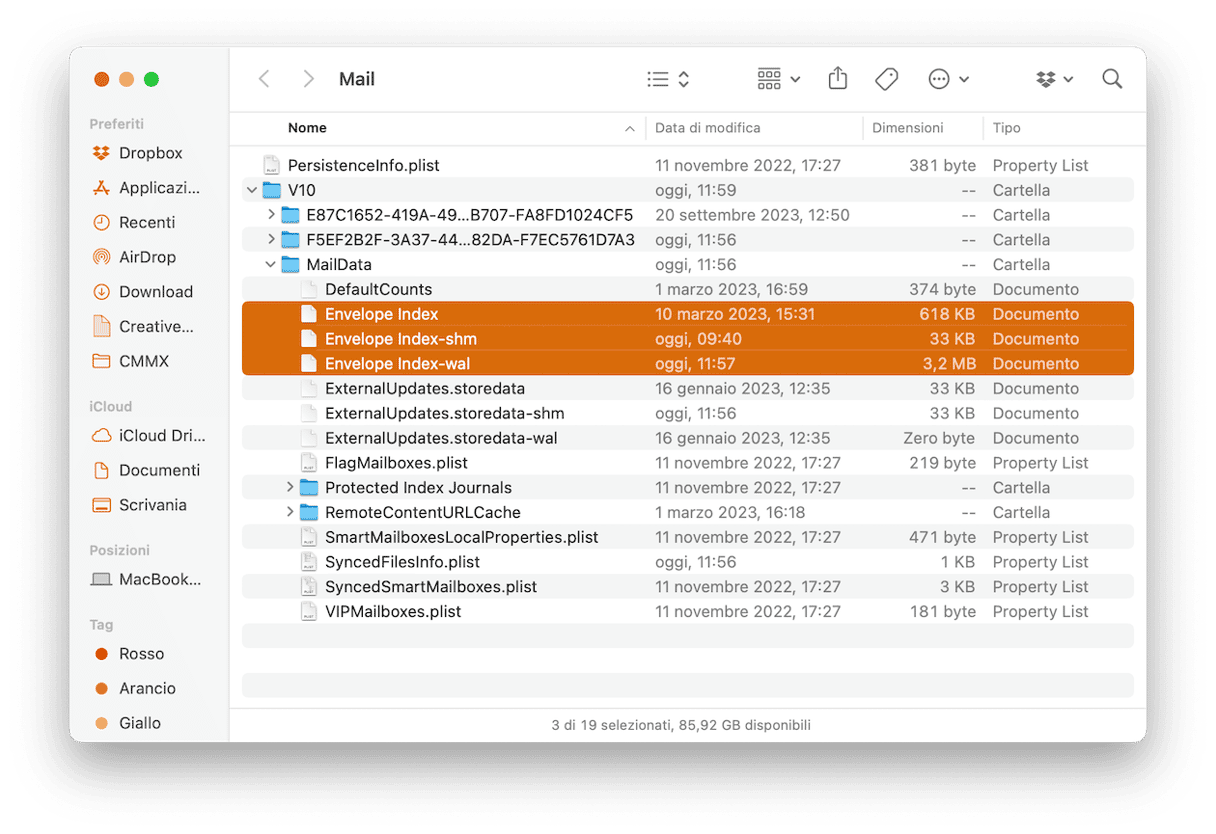Click the Share toolbar icon

838,78
